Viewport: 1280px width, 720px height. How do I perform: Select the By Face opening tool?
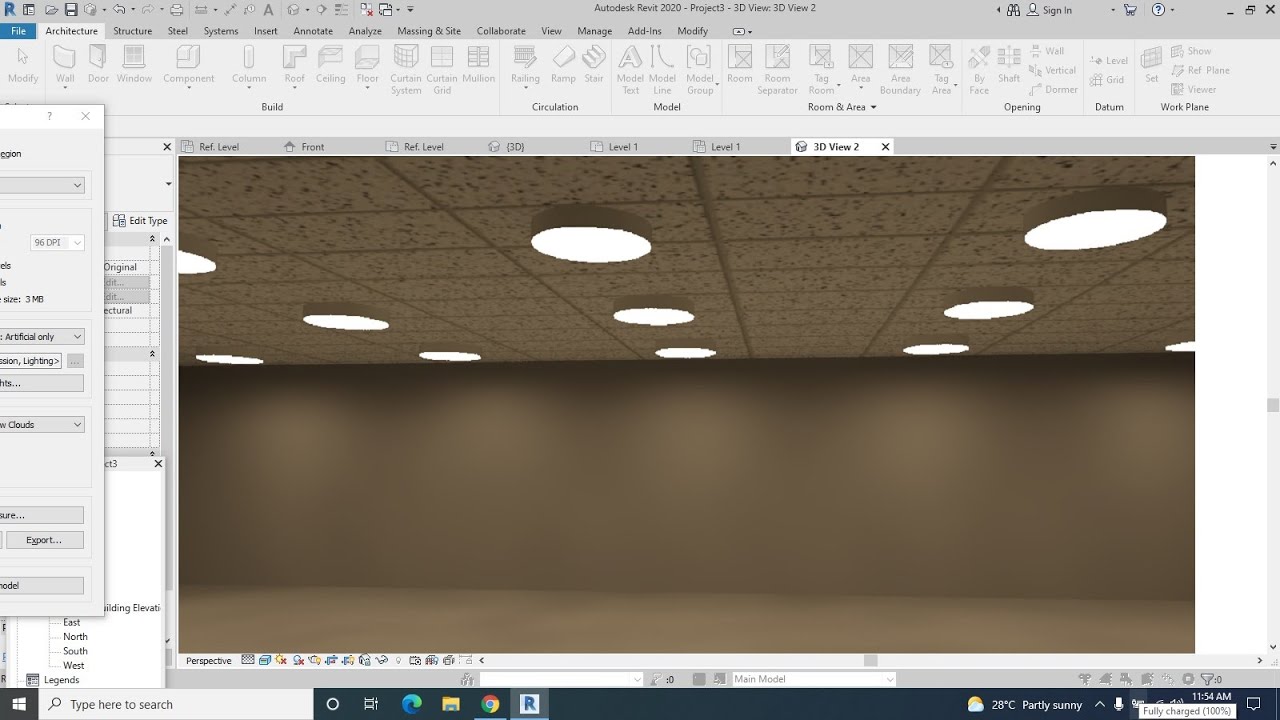point(979,70)
